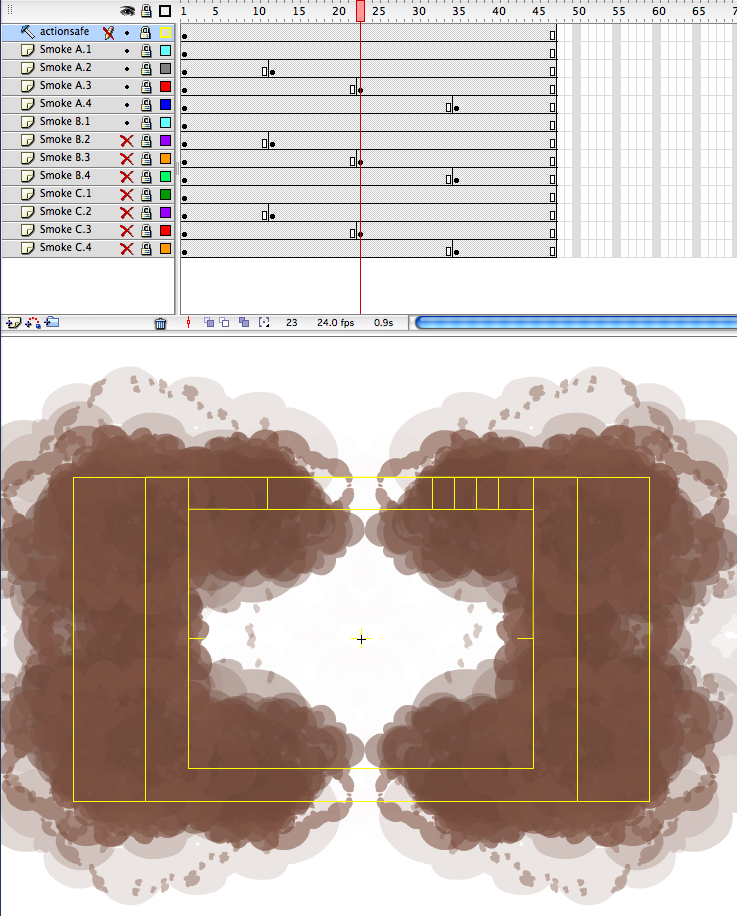Click the lock icon on Smoke C.2

click(146, 213)
